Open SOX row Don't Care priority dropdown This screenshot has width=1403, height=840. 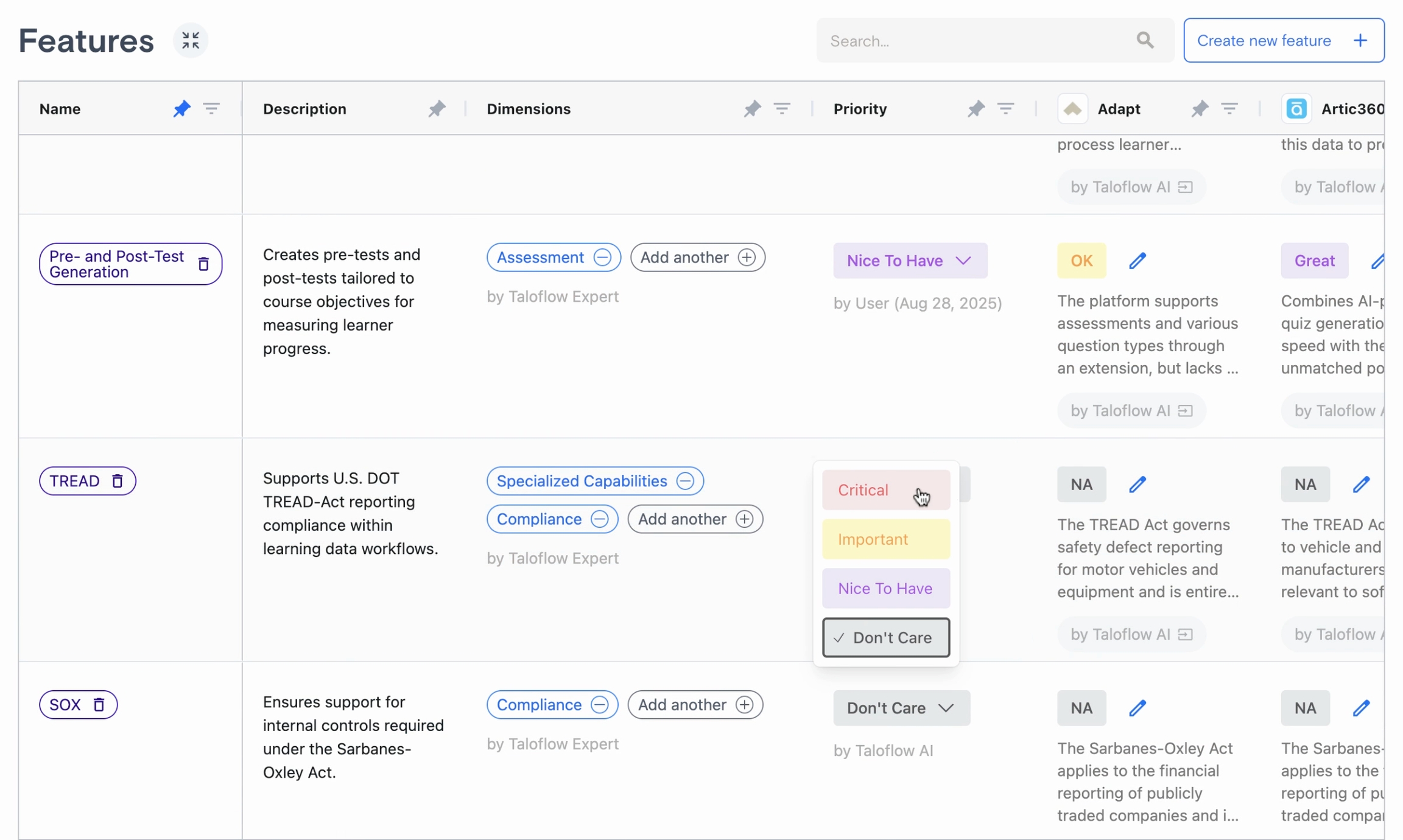point(901,708)
